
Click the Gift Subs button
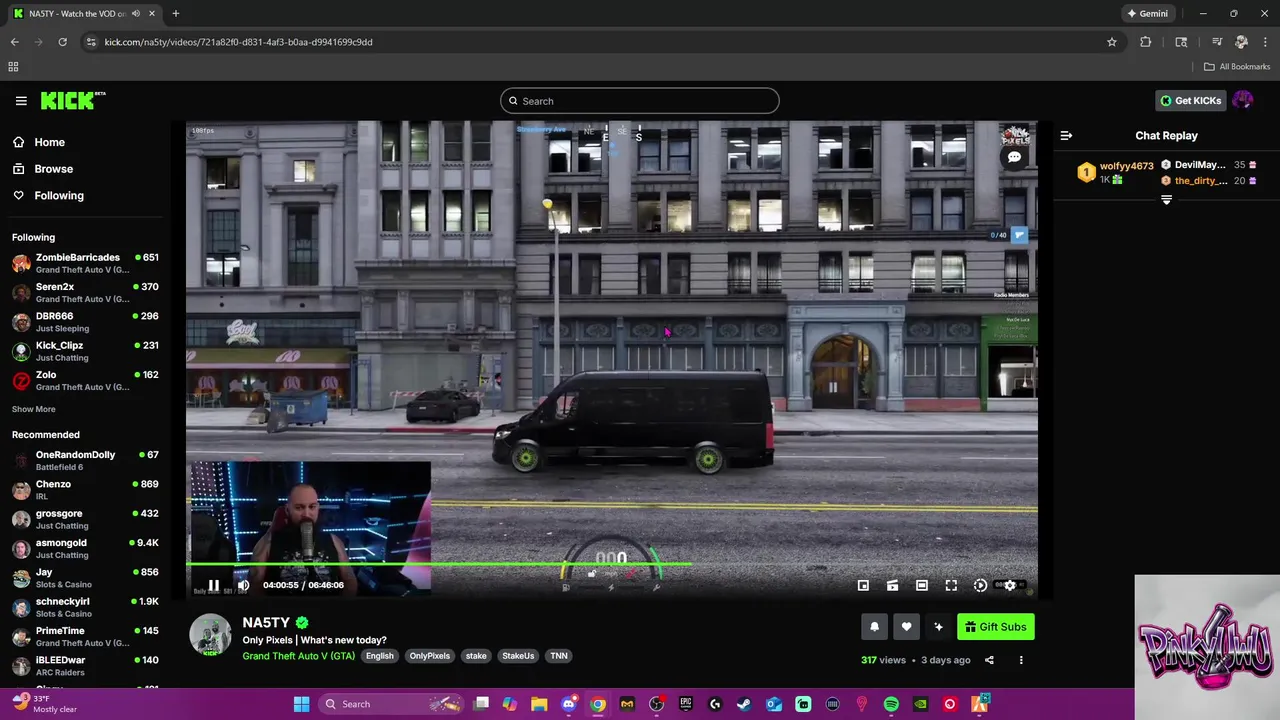click(995, 627)
